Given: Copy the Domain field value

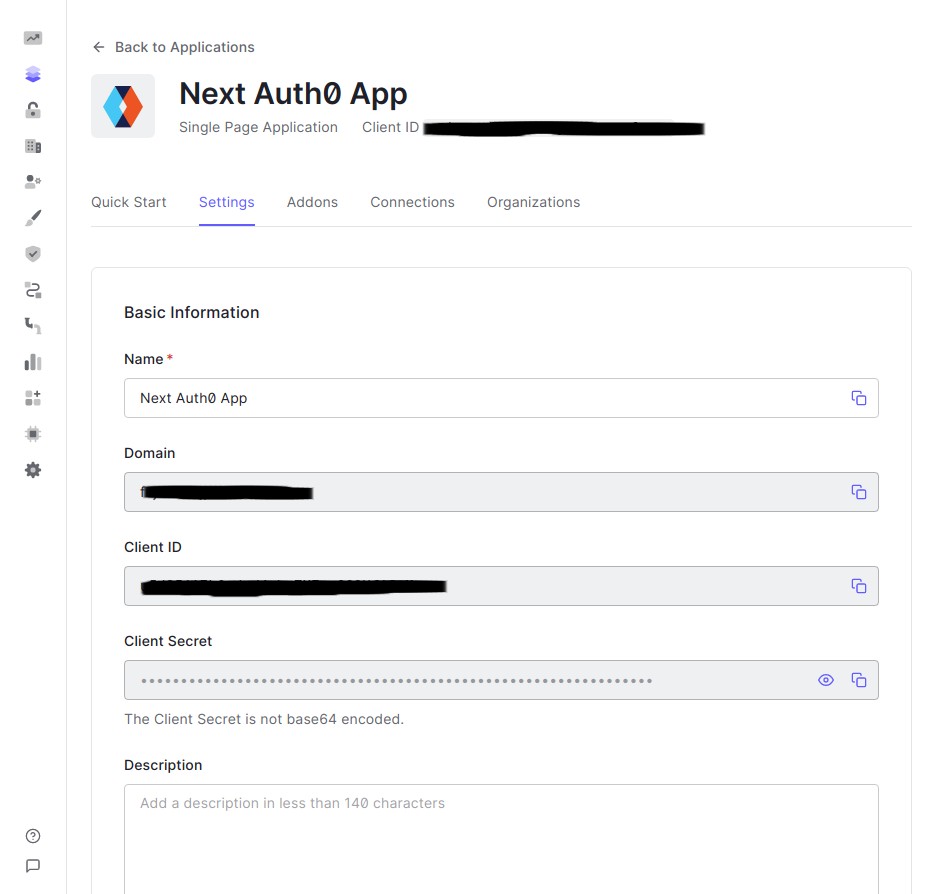Looking at the screenshot, I should pos(858,492).
